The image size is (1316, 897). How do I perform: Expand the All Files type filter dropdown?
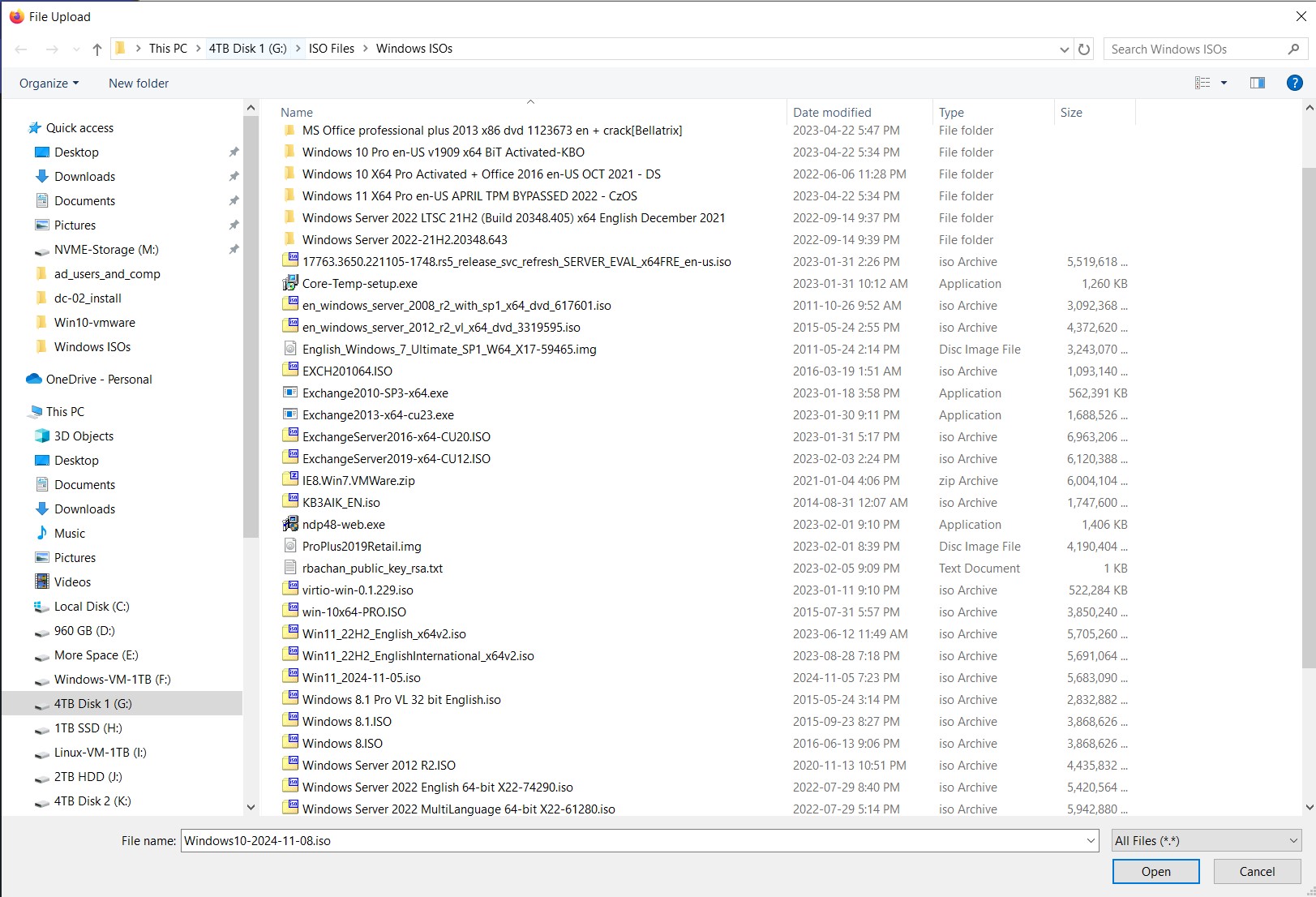coord(1206,841)
